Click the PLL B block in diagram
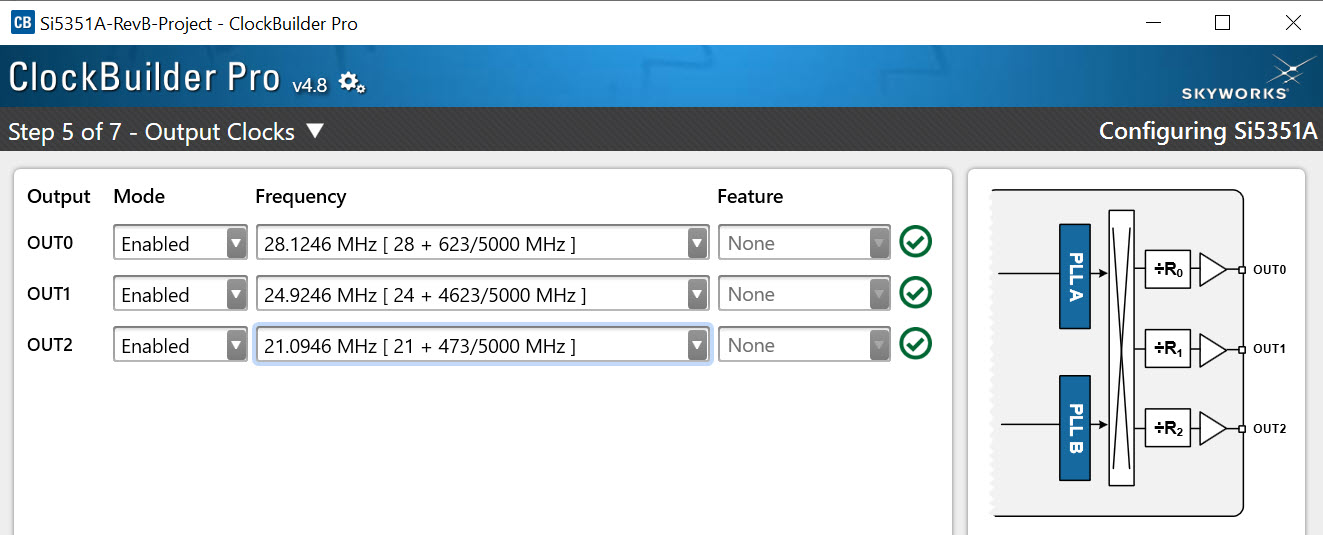Screen dimensions: 1323x535 pyautogui.click(x=1074, y=428)
